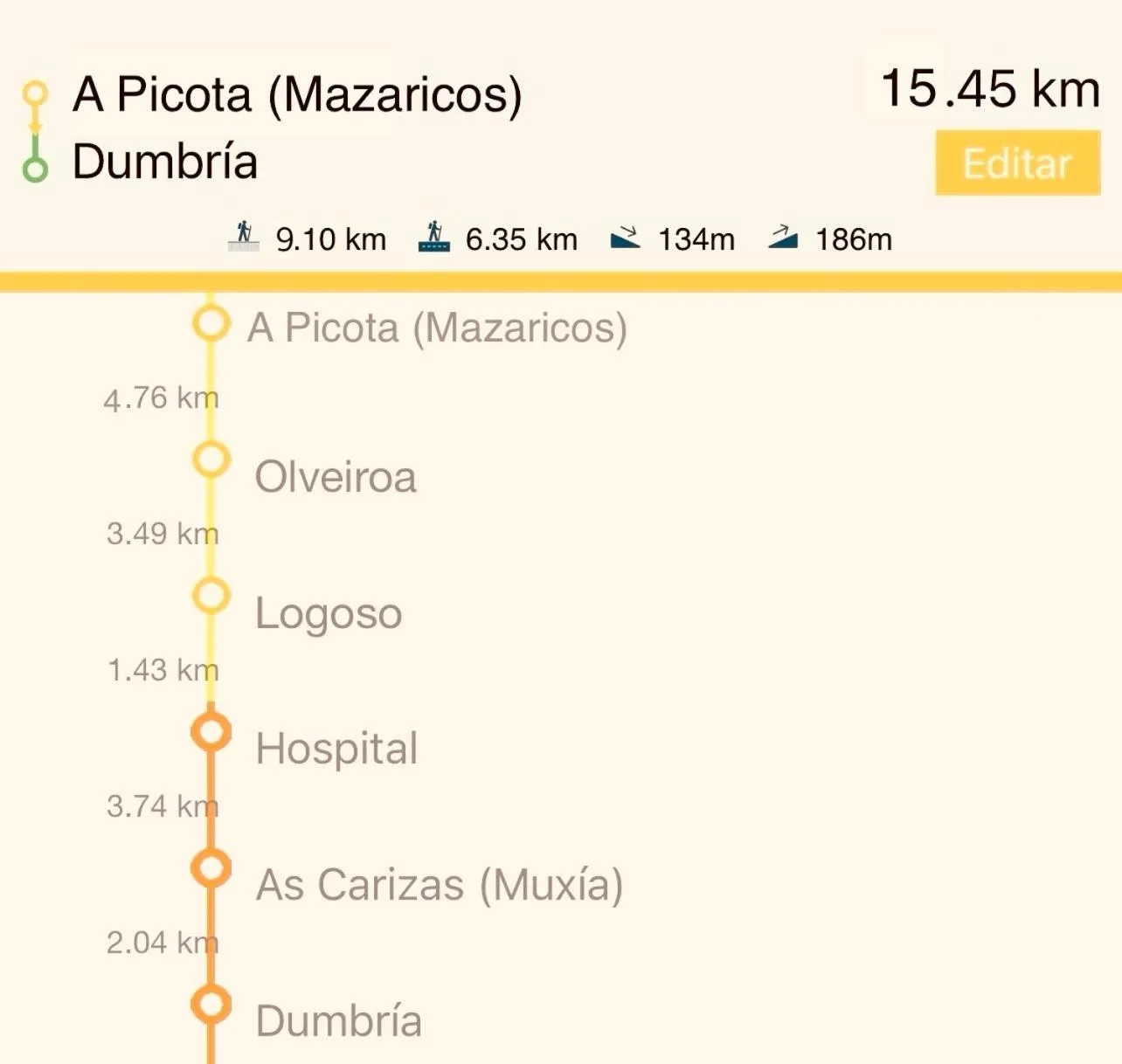The width and height of the screenshot is (1122, 1064).
Task: Click the paved-road walking icon beside 9.10 km
Action: pos(244,236)
